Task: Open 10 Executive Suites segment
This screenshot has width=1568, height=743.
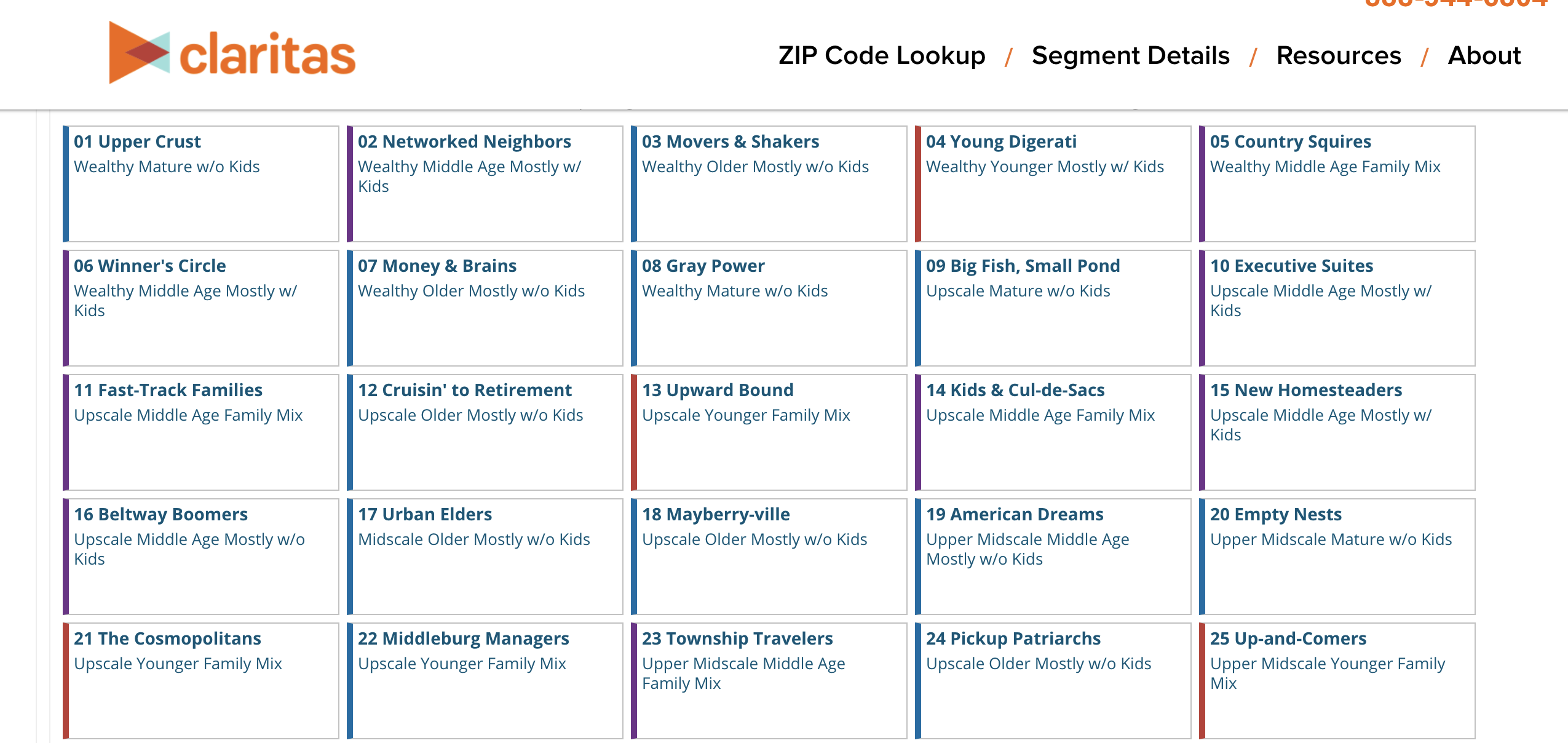Action: [1337, 308]
